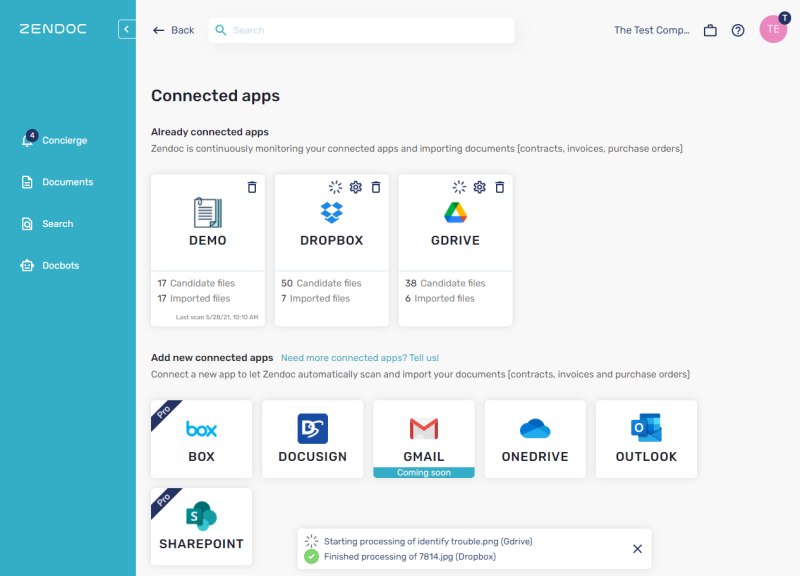Open Search in the sidebar
Screen dimensions: 800x576
[47, 224]
